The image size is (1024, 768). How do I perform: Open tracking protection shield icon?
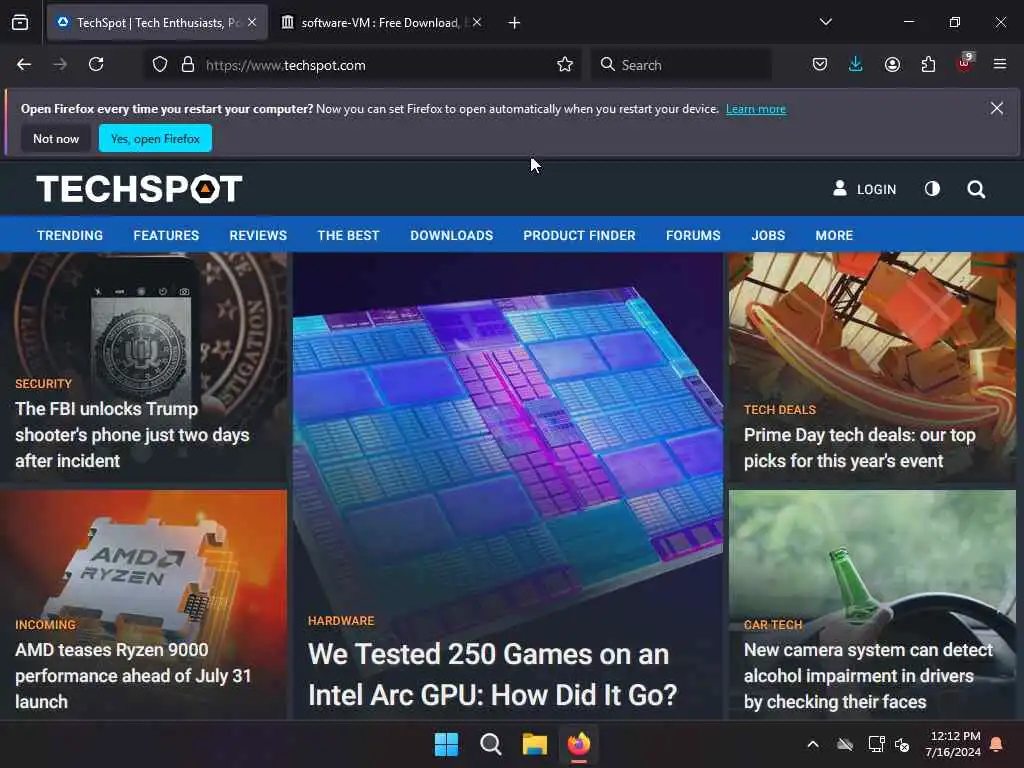[x=160, y=65]
